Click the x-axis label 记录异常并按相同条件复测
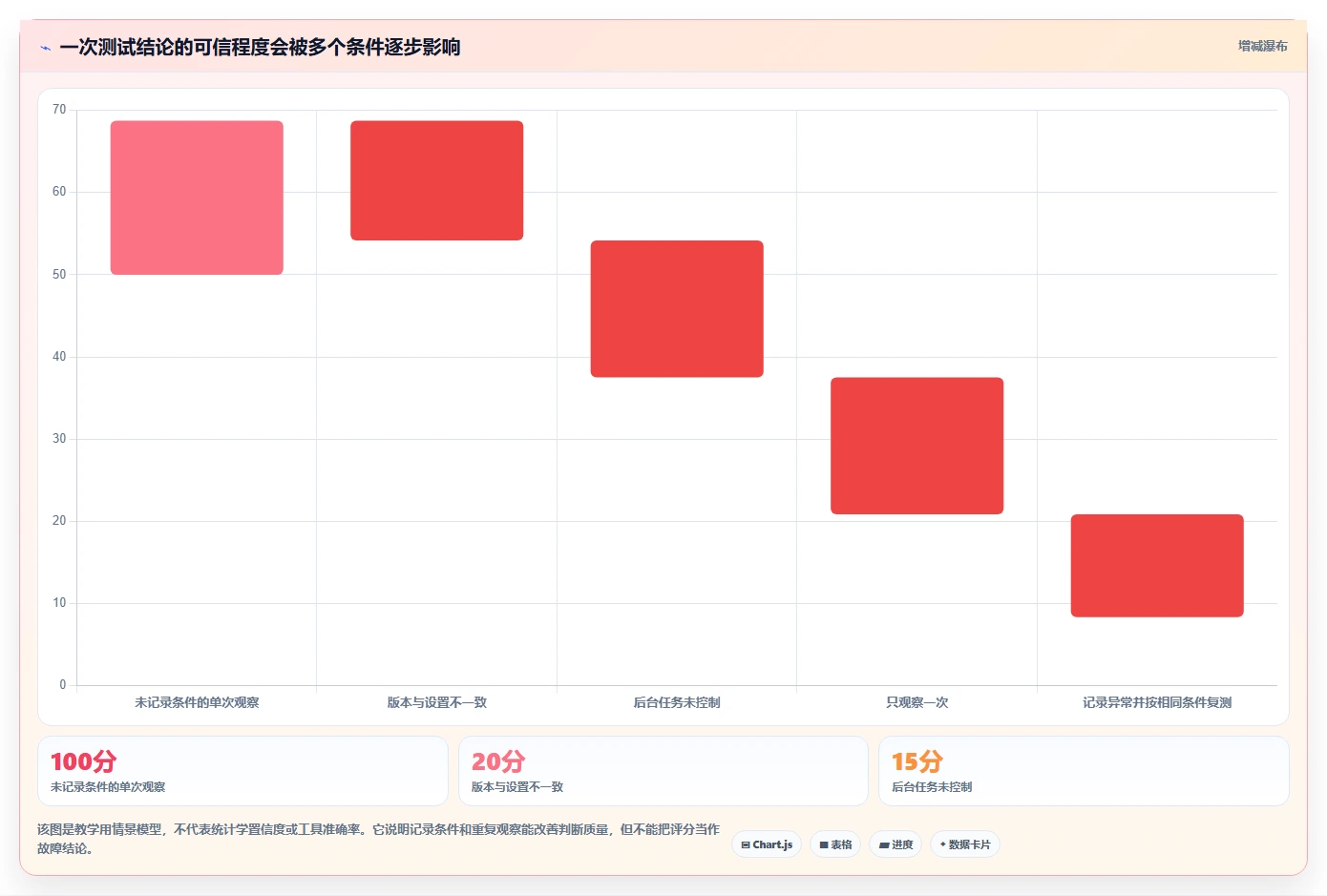 (x=1157, y=702)
